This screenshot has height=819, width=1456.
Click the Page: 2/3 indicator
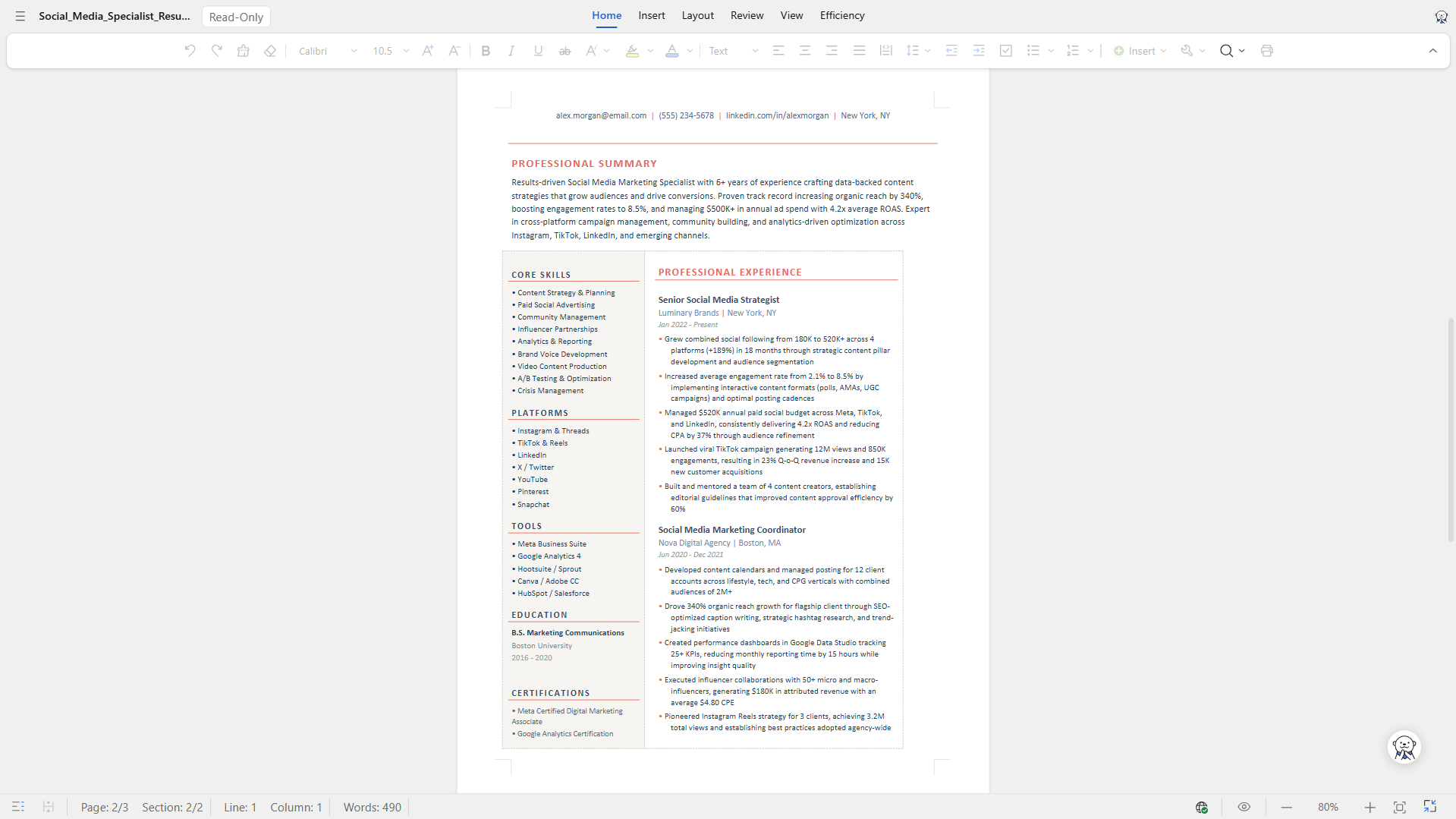[x=105, y=807]
